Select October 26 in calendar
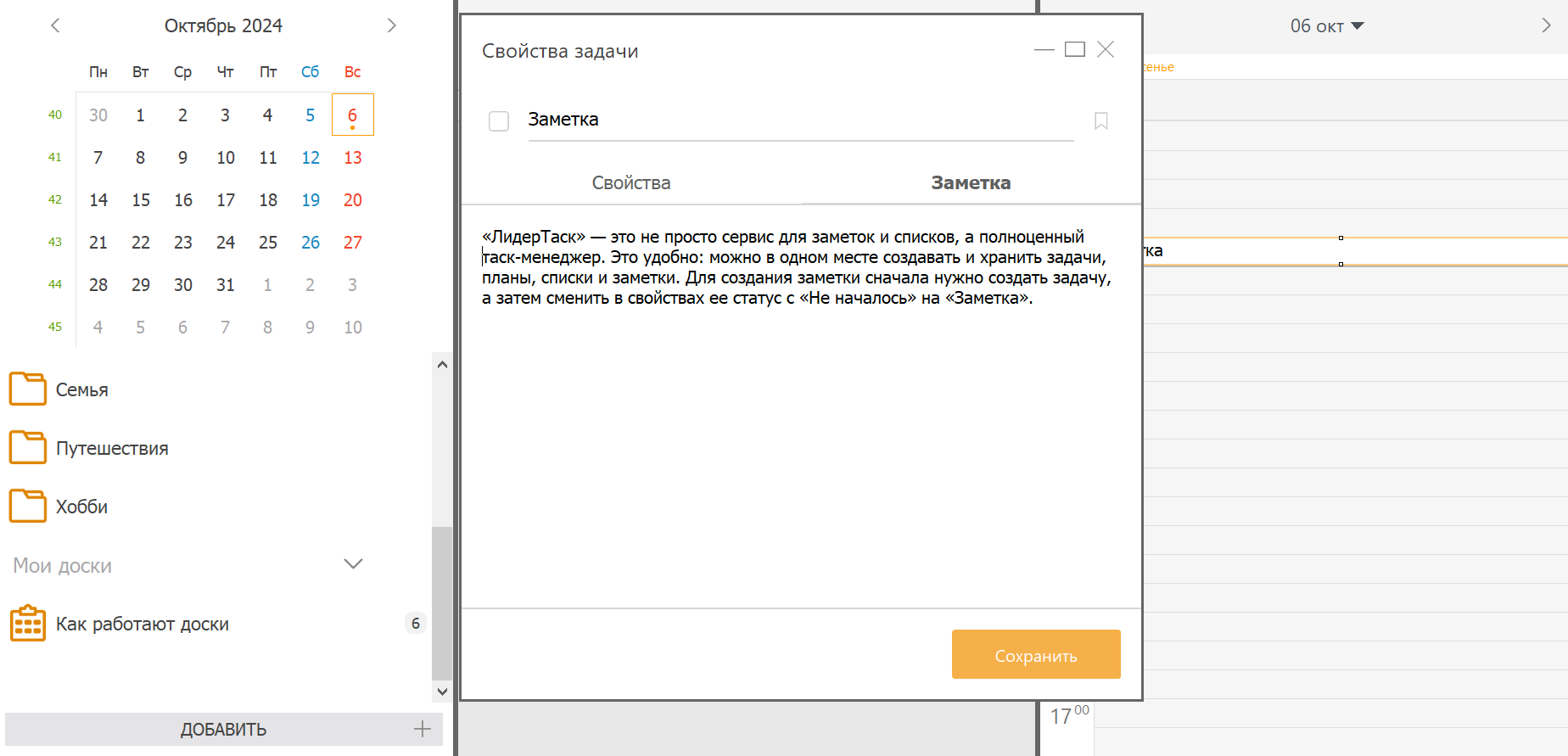1568x756 pixels. click(311, 242)
